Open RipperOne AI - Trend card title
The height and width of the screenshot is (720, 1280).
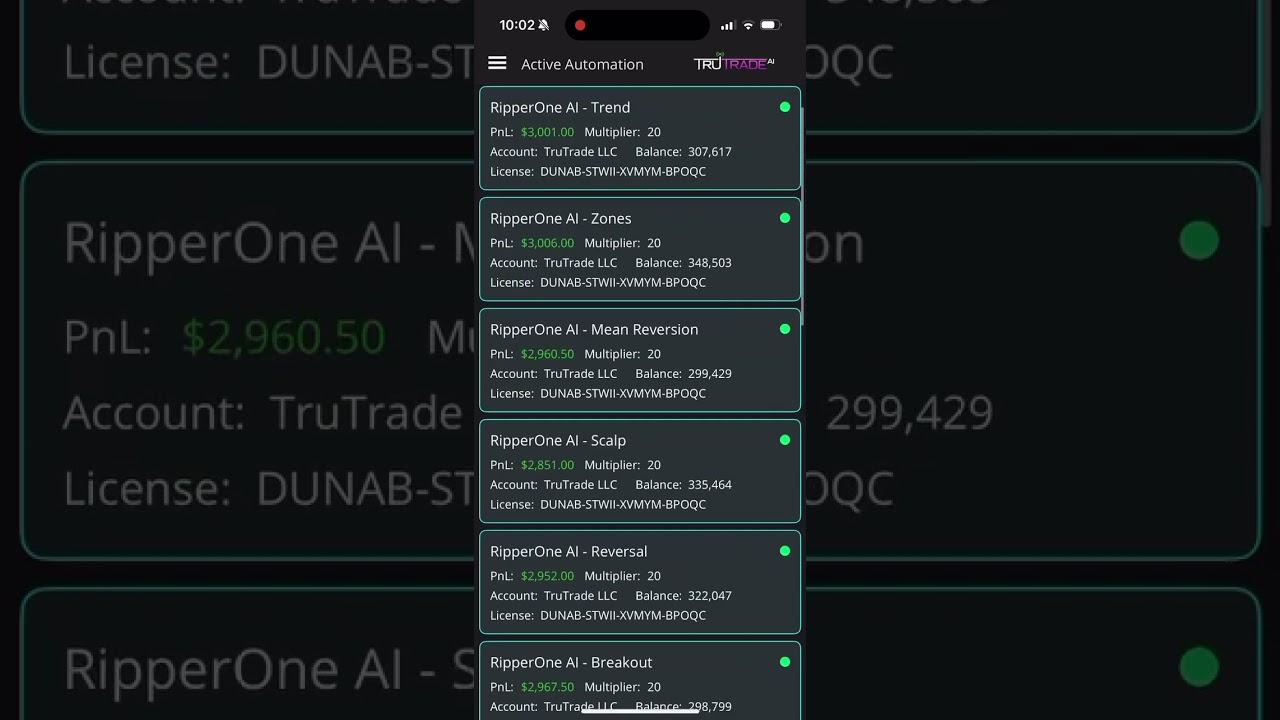(560, 107)
